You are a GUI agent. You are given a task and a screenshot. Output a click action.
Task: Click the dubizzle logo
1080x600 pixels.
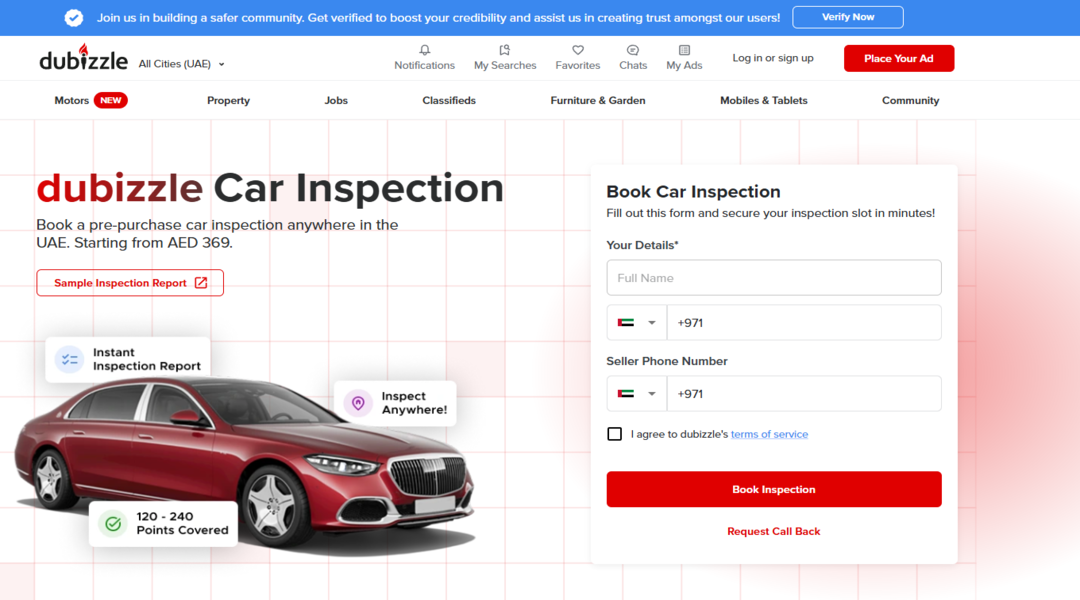point(83,59)
